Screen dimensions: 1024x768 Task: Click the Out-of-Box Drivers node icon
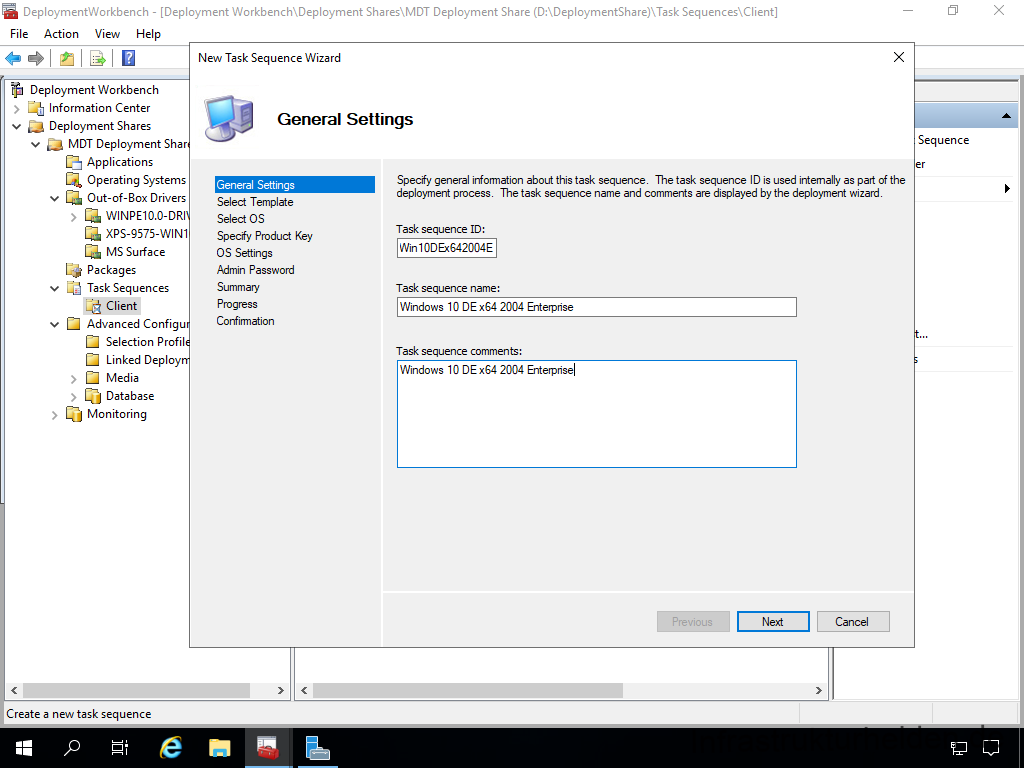pyautogui.click(x=74, y=198)
